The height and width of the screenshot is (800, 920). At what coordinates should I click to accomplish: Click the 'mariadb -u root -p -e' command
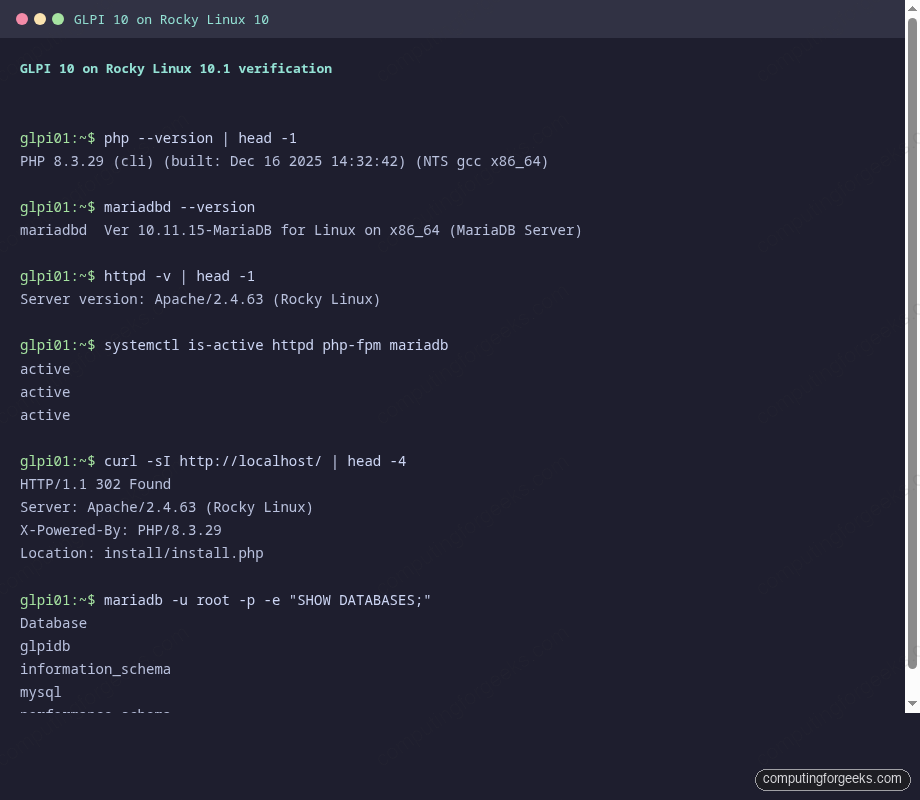(267, 600)
